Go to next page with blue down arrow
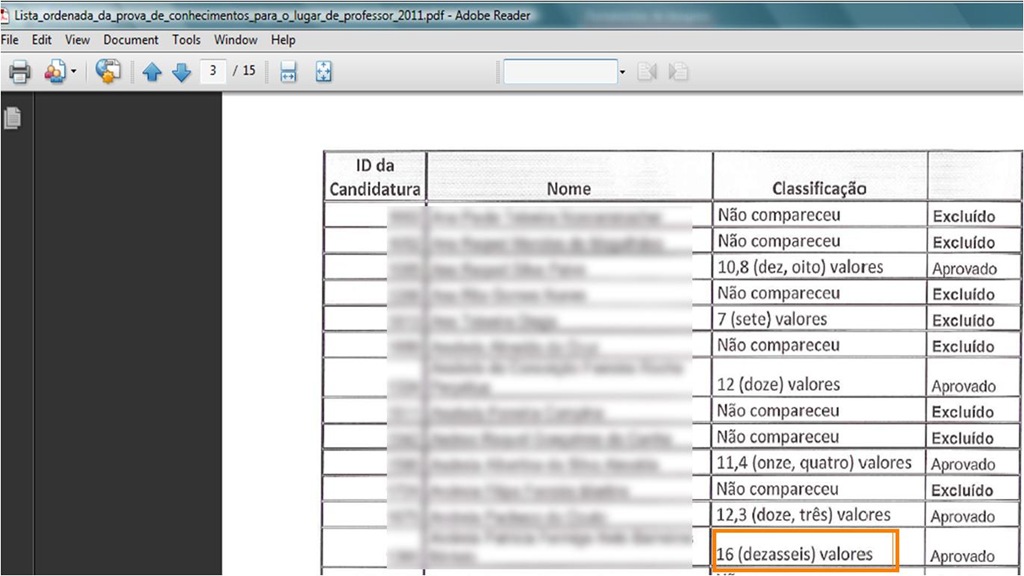The image size is (1024, 576). [x=182, y=72]
